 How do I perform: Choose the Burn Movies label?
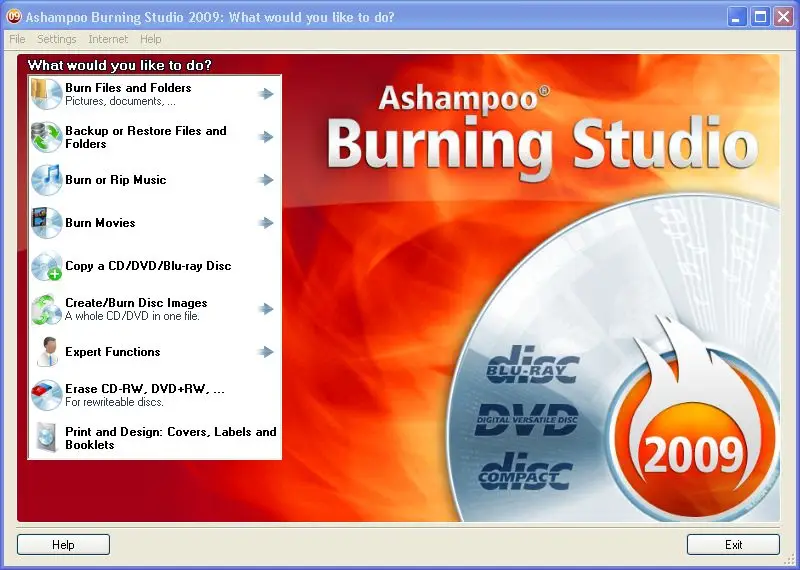click(101, 222)
